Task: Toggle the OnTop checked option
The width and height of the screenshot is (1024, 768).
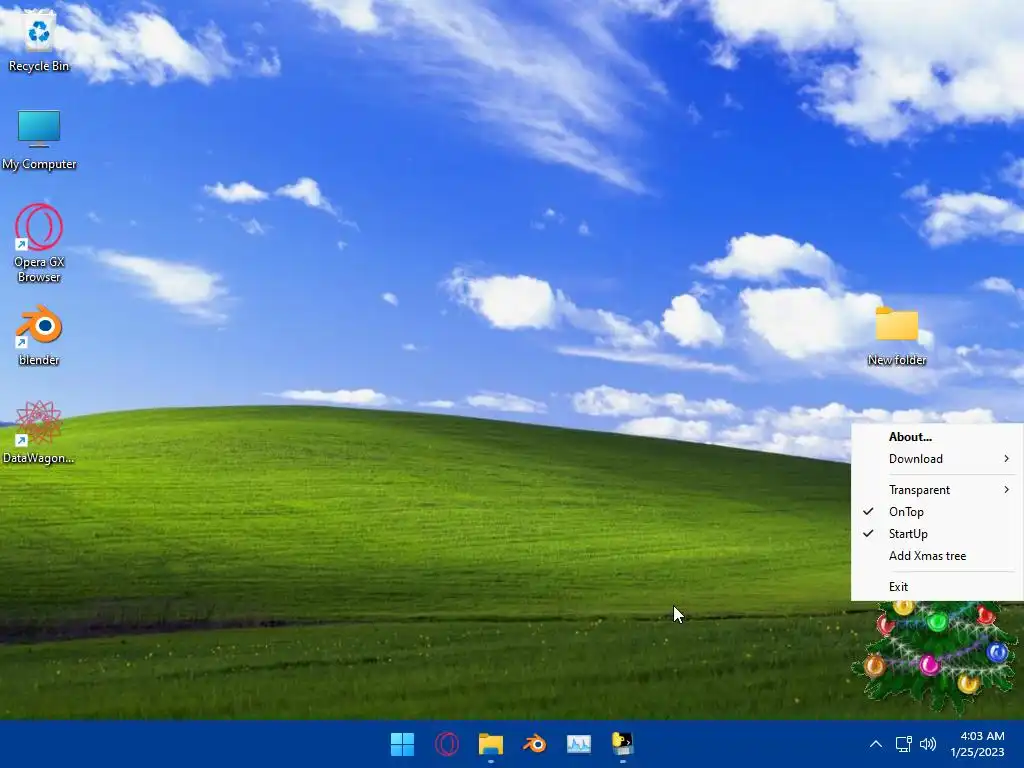Action: 937,511
